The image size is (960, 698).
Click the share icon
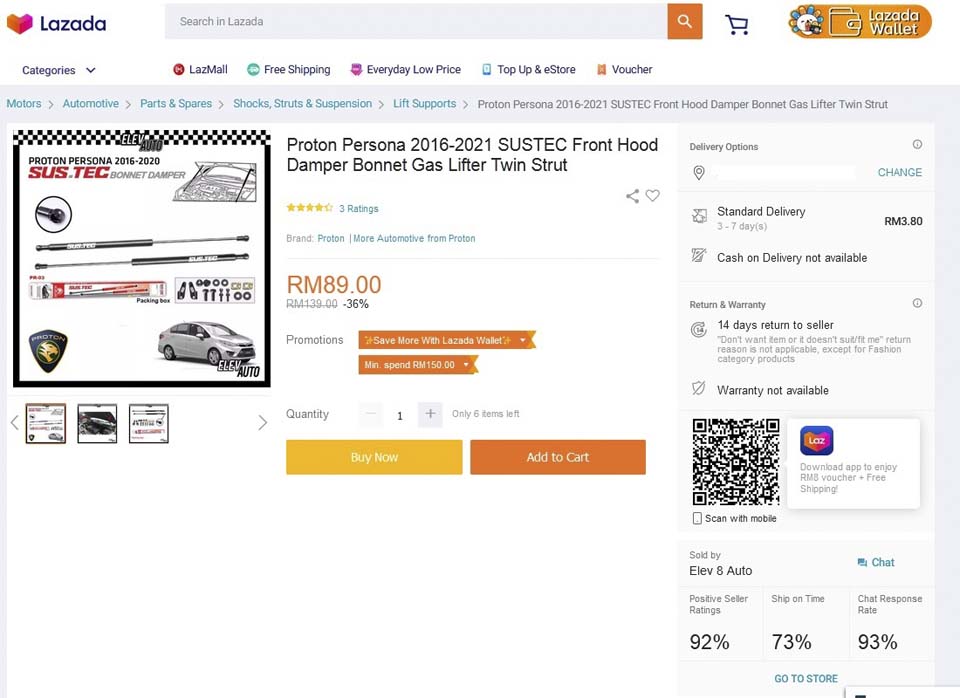point(632,196)
